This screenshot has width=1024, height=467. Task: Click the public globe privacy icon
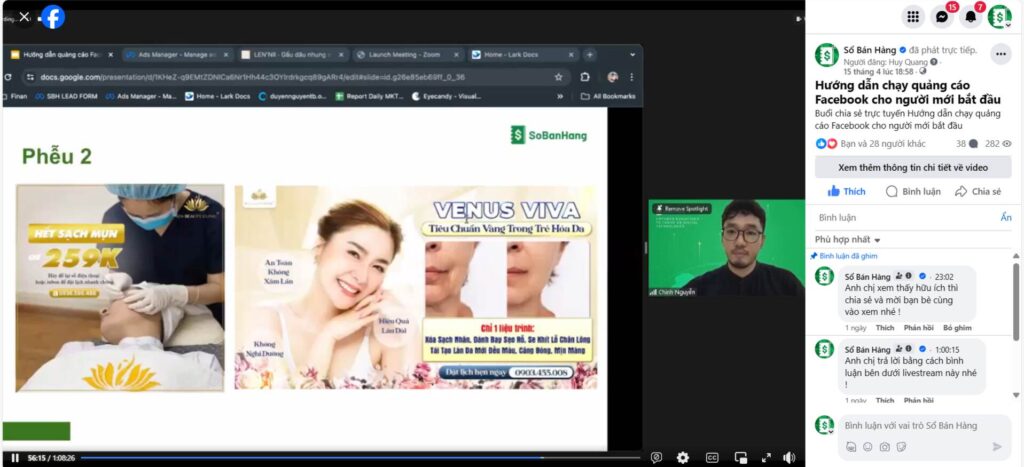point(922,71)
